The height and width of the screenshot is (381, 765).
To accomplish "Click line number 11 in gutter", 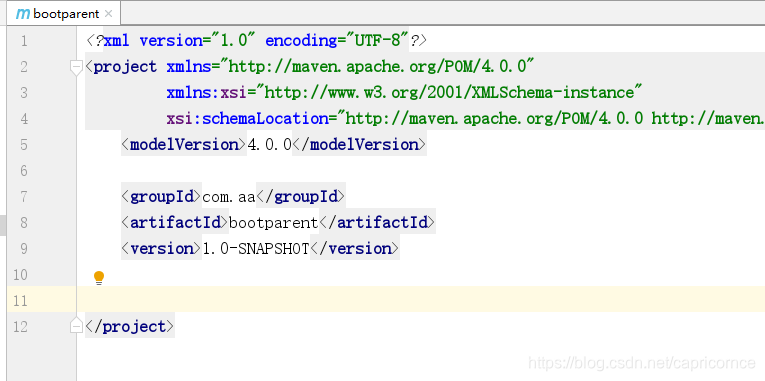I will [20, 301].
